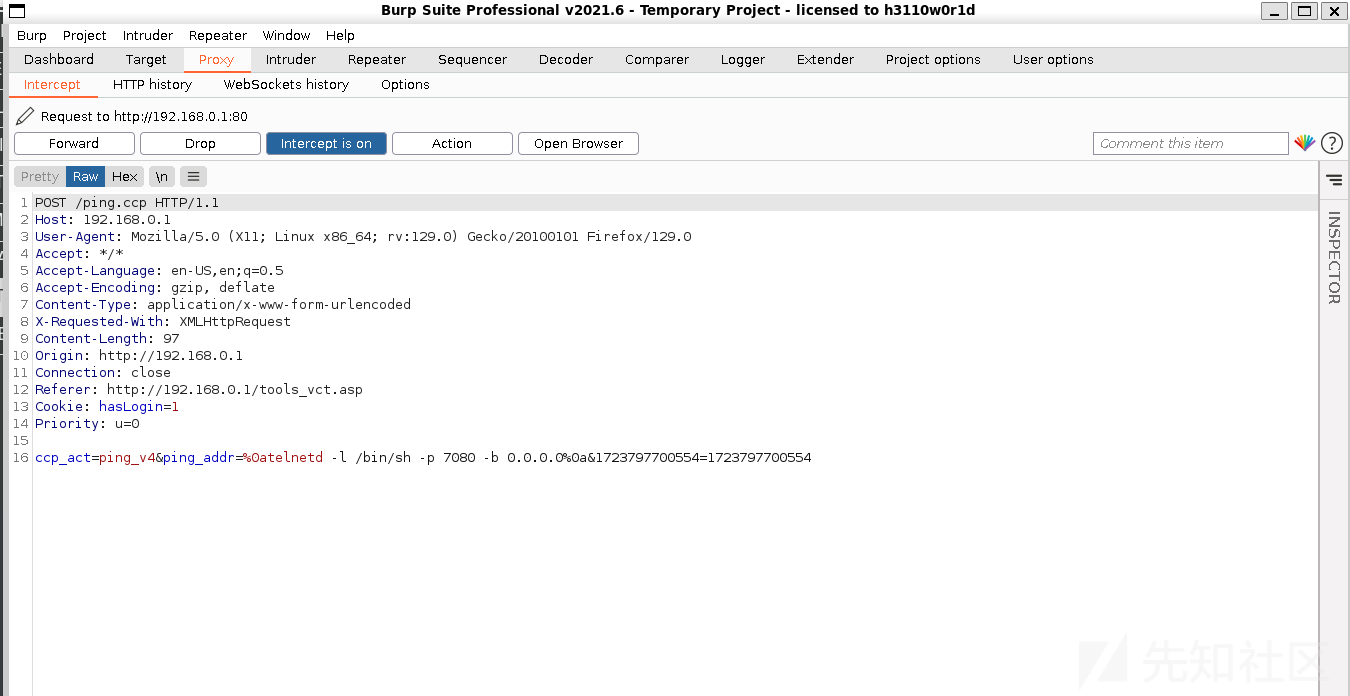Open the Intruder menu in the menu bar
Screen dimensions: 1350x696
point(148,35)
